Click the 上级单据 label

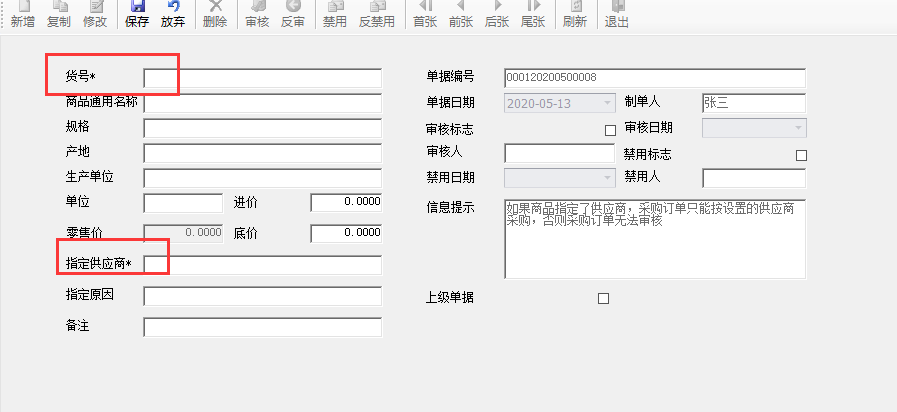point(450,298)
